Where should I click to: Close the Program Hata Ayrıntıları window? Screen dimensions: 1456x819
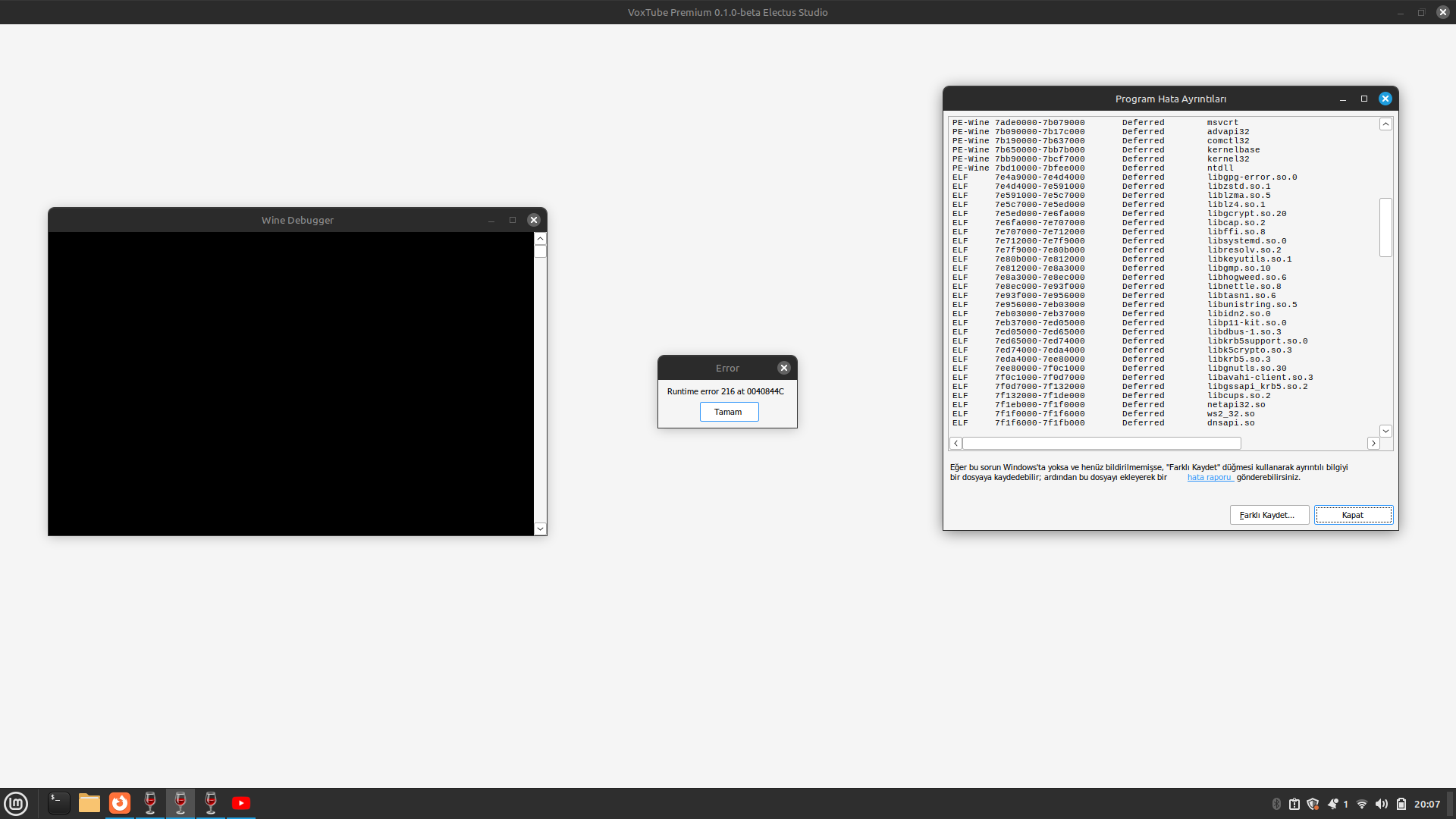[x=1385, y=99]
